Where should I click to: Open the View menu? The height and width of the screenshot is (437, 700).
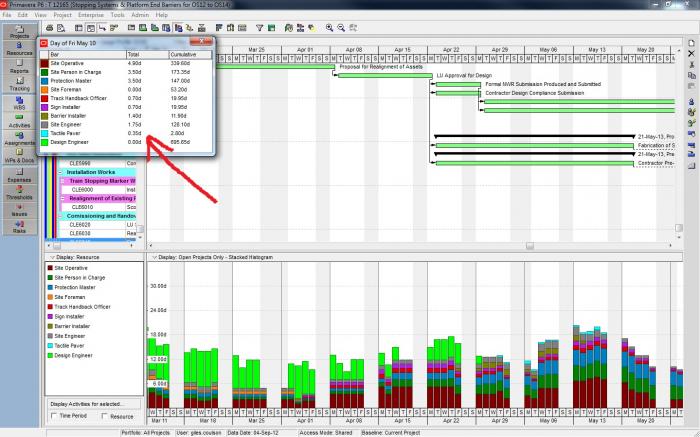point(40,15)
